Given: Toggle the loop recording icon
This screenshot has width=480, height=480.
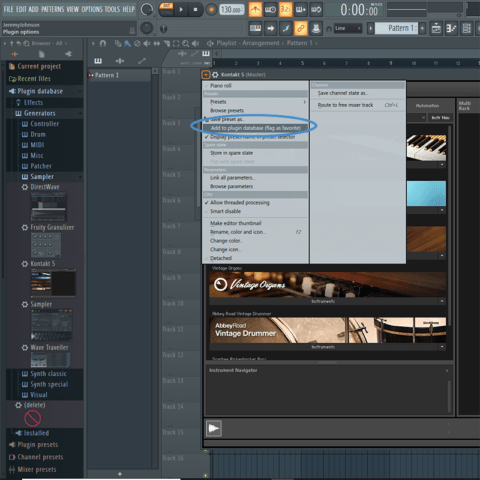Looking at the screenshot, I should [316, 10].
